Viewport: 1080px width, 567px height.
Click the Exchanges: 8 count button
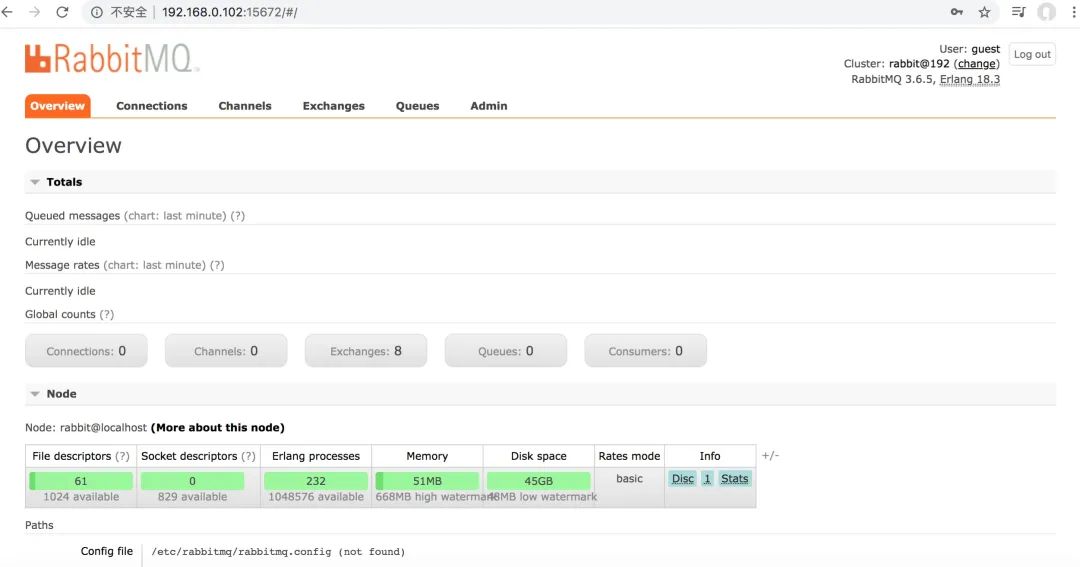(366, 351)
